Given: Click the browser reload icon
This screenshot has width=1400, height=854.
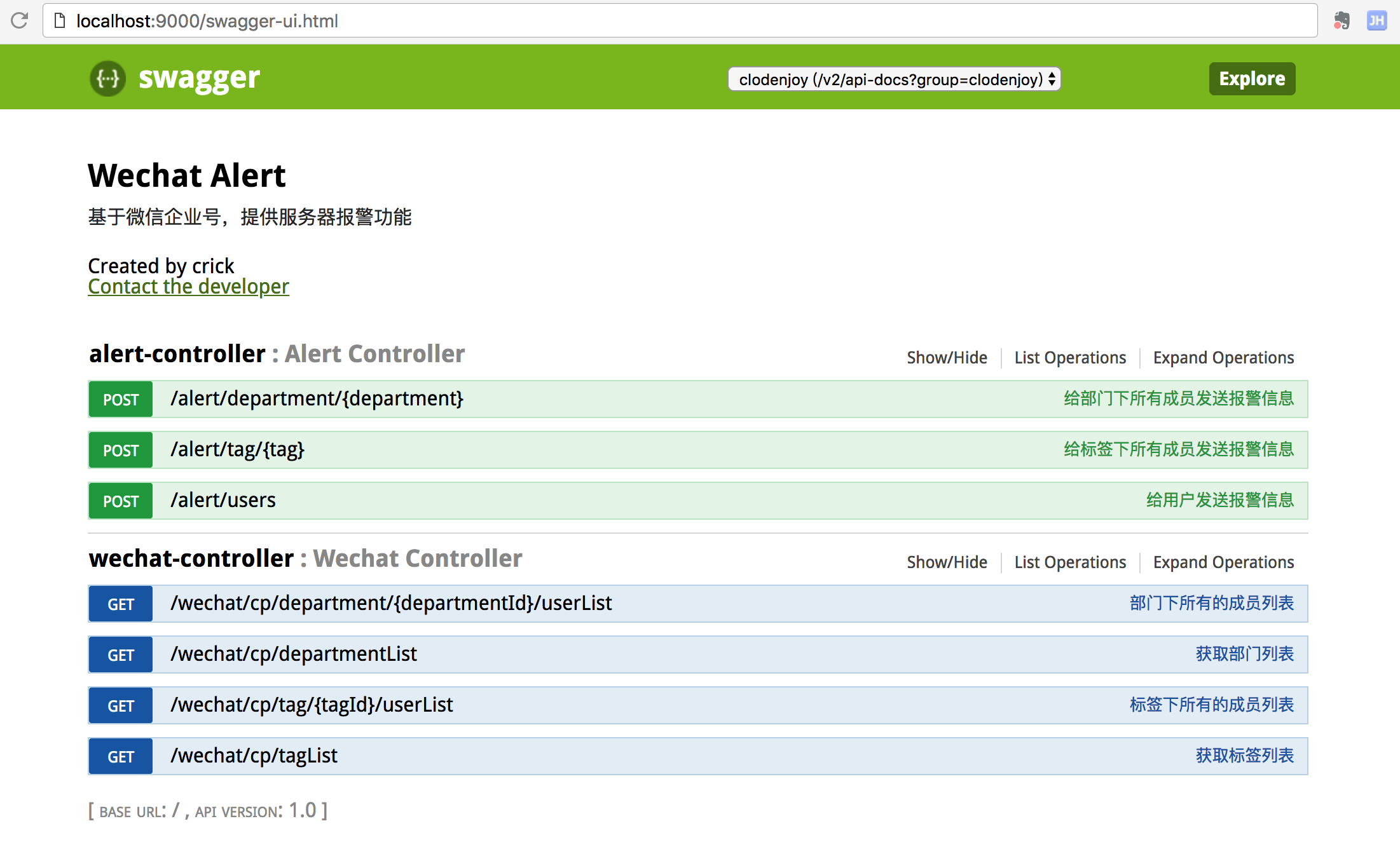Looking at the screenshot, I should (x=20, y=21).
